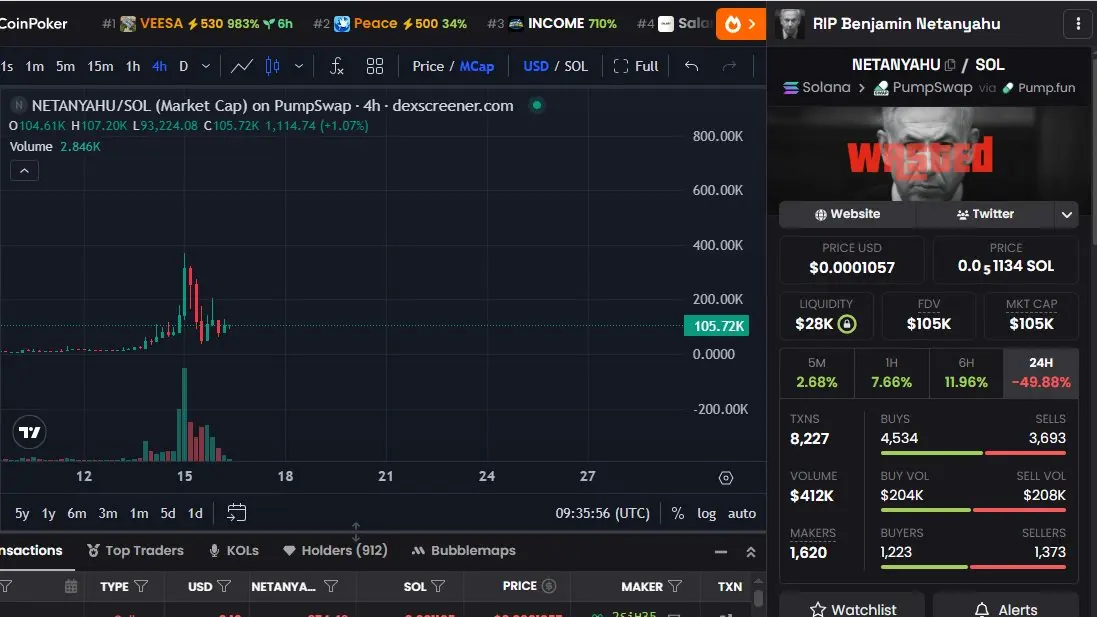Toggle log scale on chart
The image size is (1097, 617).
point(707,513)
